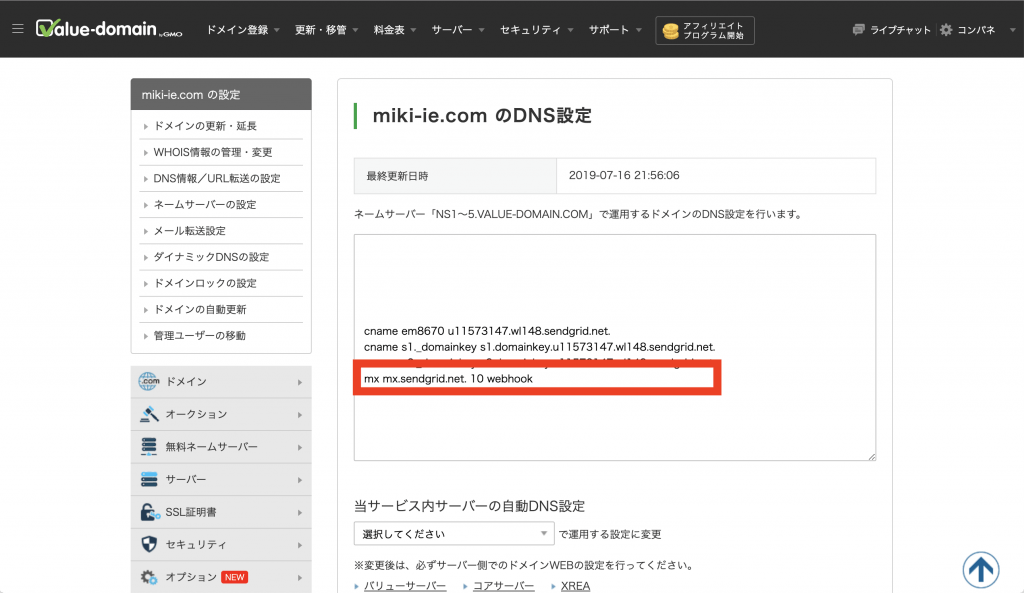The image size is (1024, 593).
Task: Open ネームサーバーの設定 sidebar item
Action: [x=205, y=204]
